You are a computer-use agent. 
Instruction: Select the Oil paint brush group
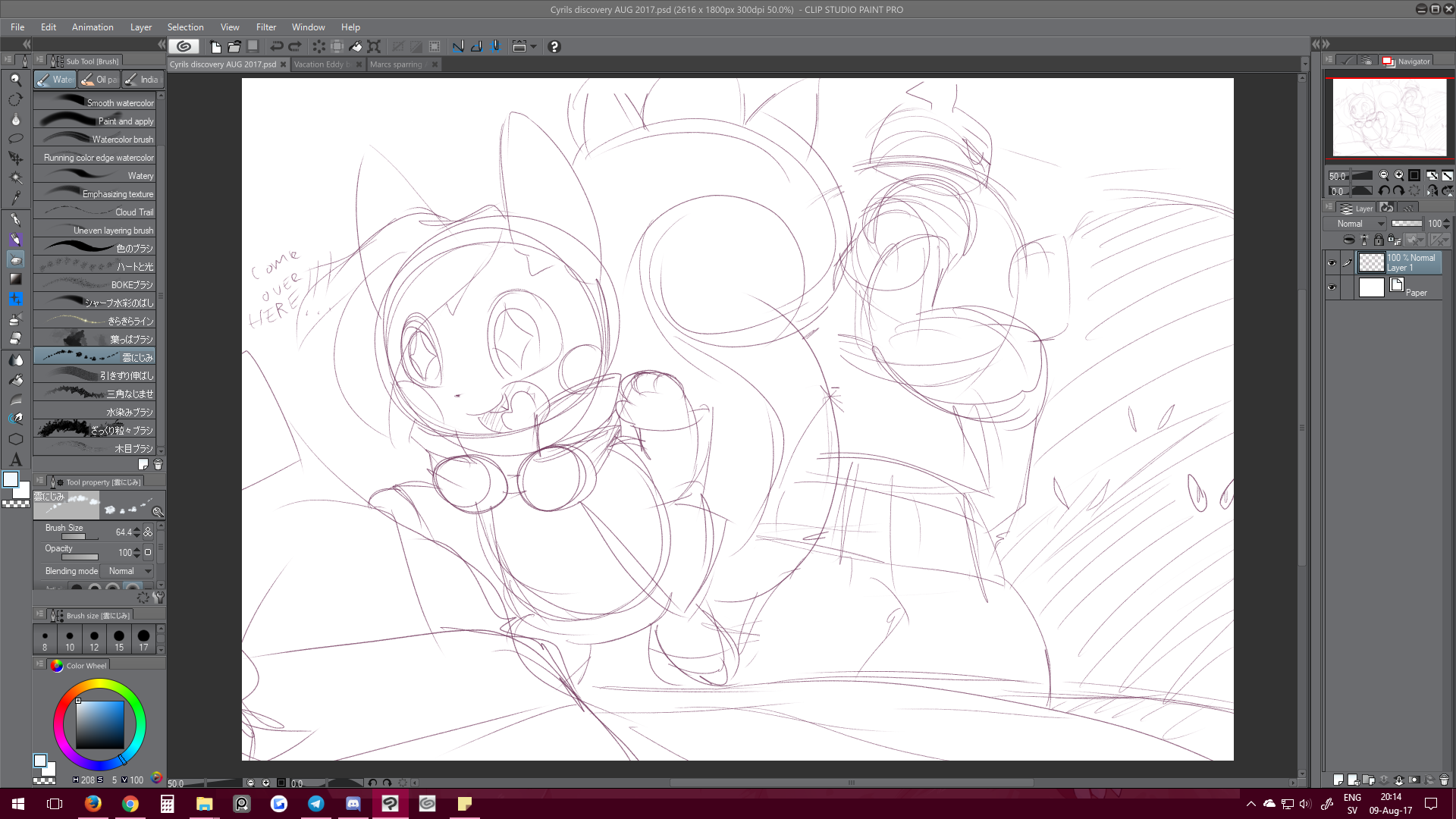pos(99,80)
